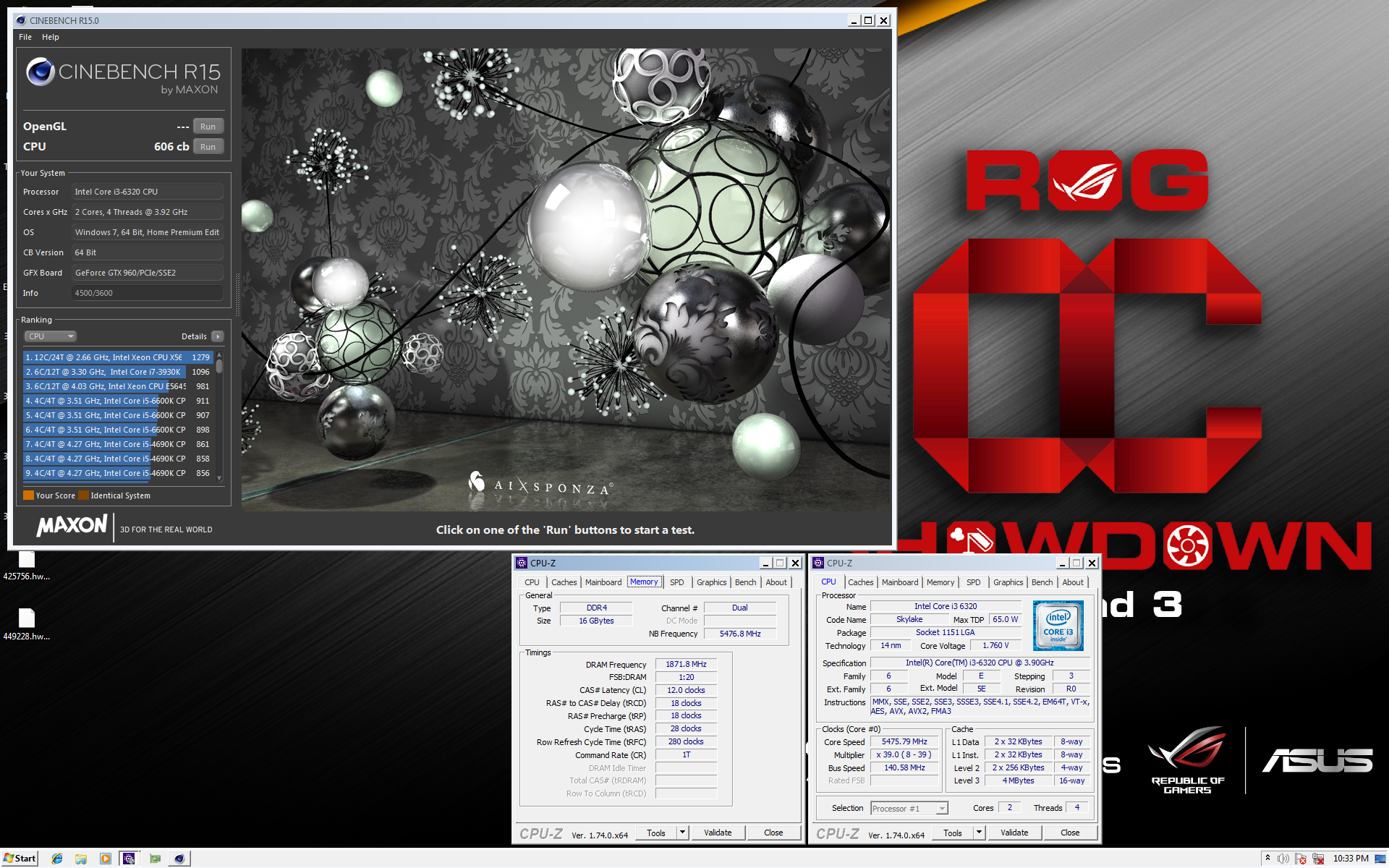Click the volume speaker tray icon
Image resolution: width=1389 pixels, height=868 pixels.
1283,859
